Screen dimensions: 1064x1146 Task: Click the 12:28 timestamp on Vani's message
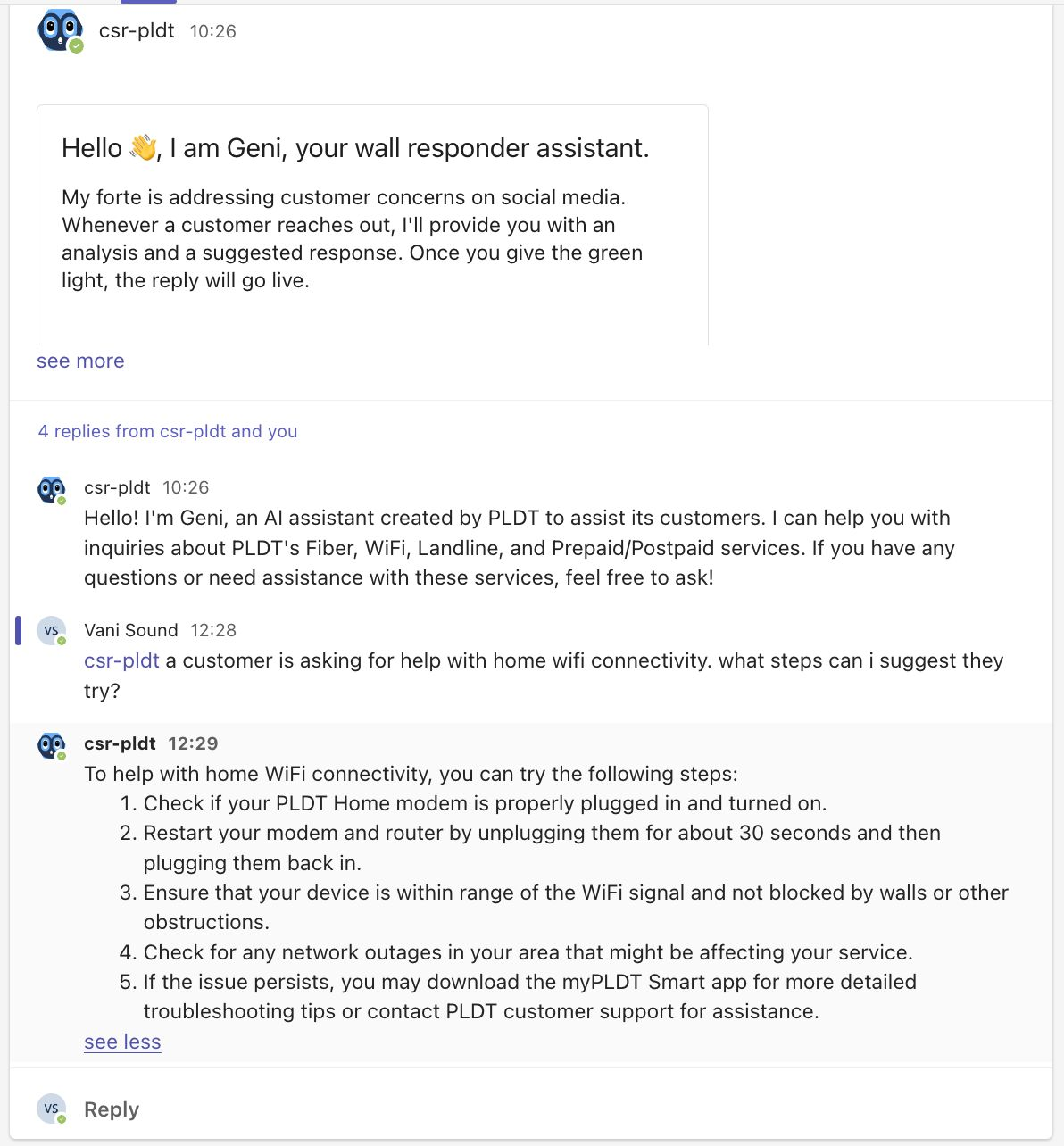pos(213,630)
